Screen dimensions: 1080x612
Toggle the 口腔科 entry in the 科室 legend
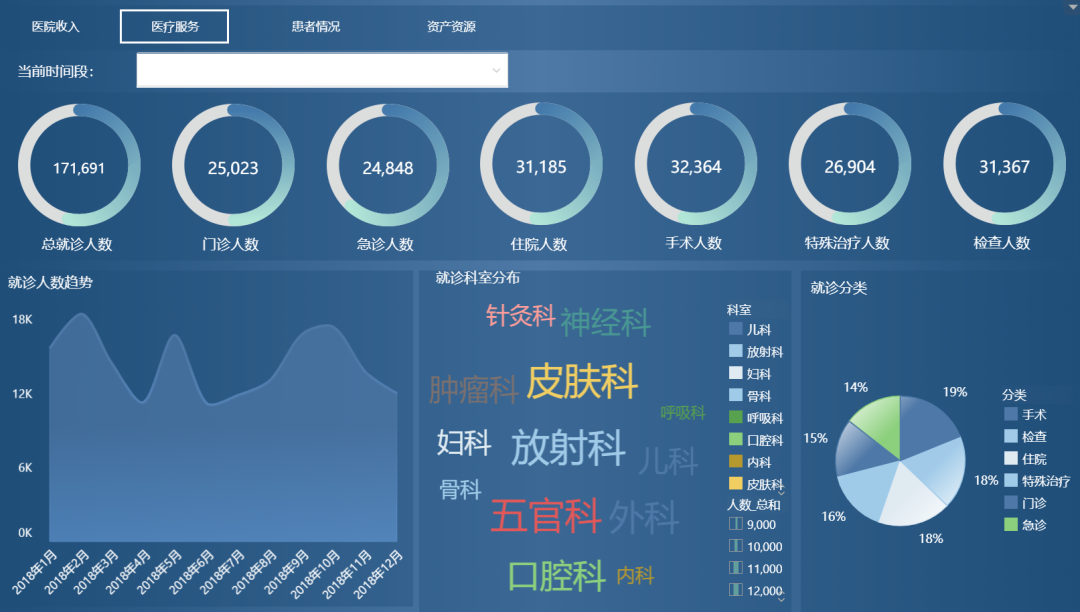tap(735, 439)
